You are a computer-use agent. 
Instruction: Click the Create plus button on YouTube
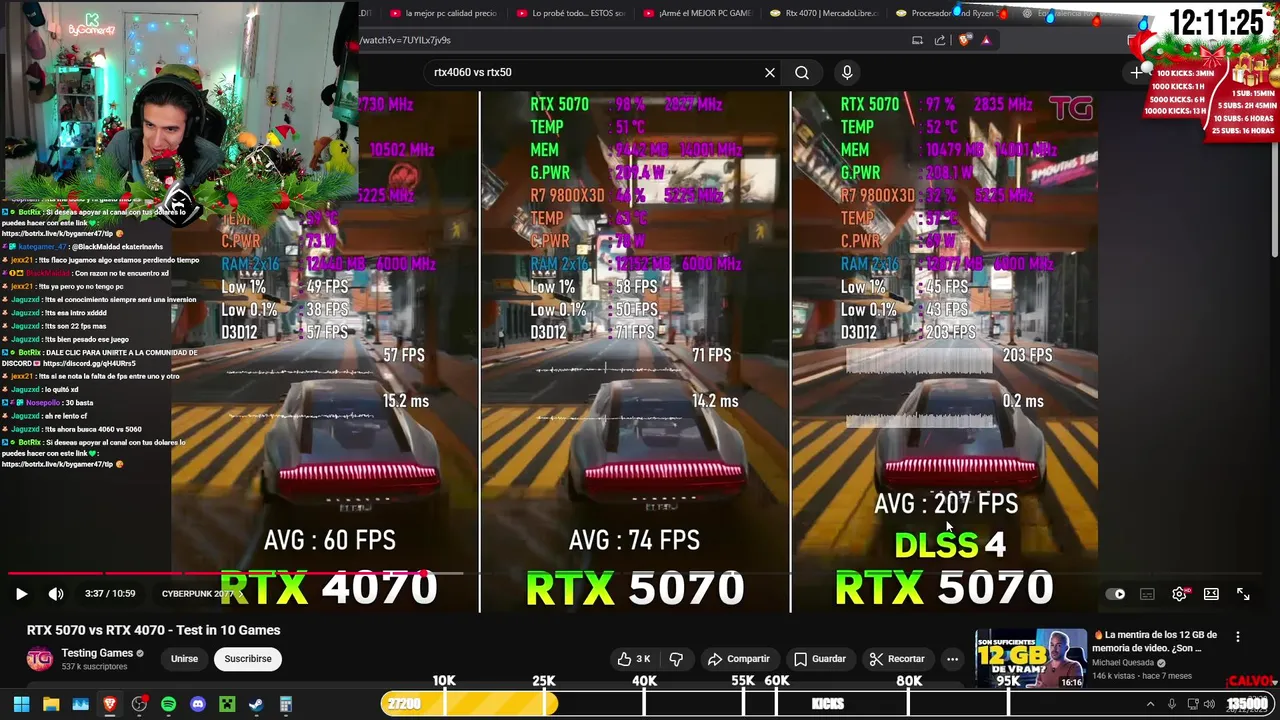tap(1136, 72)
